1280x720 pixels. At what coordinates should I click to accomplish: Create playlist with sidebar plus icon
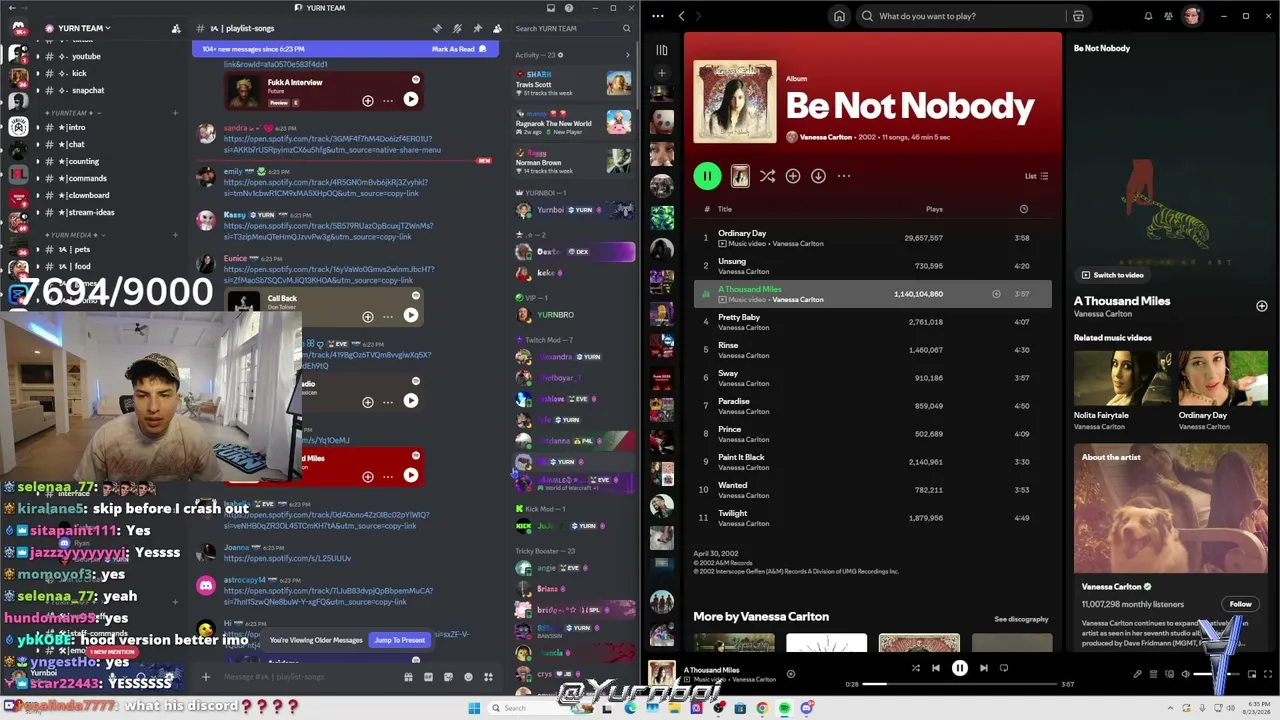[661, 73]
